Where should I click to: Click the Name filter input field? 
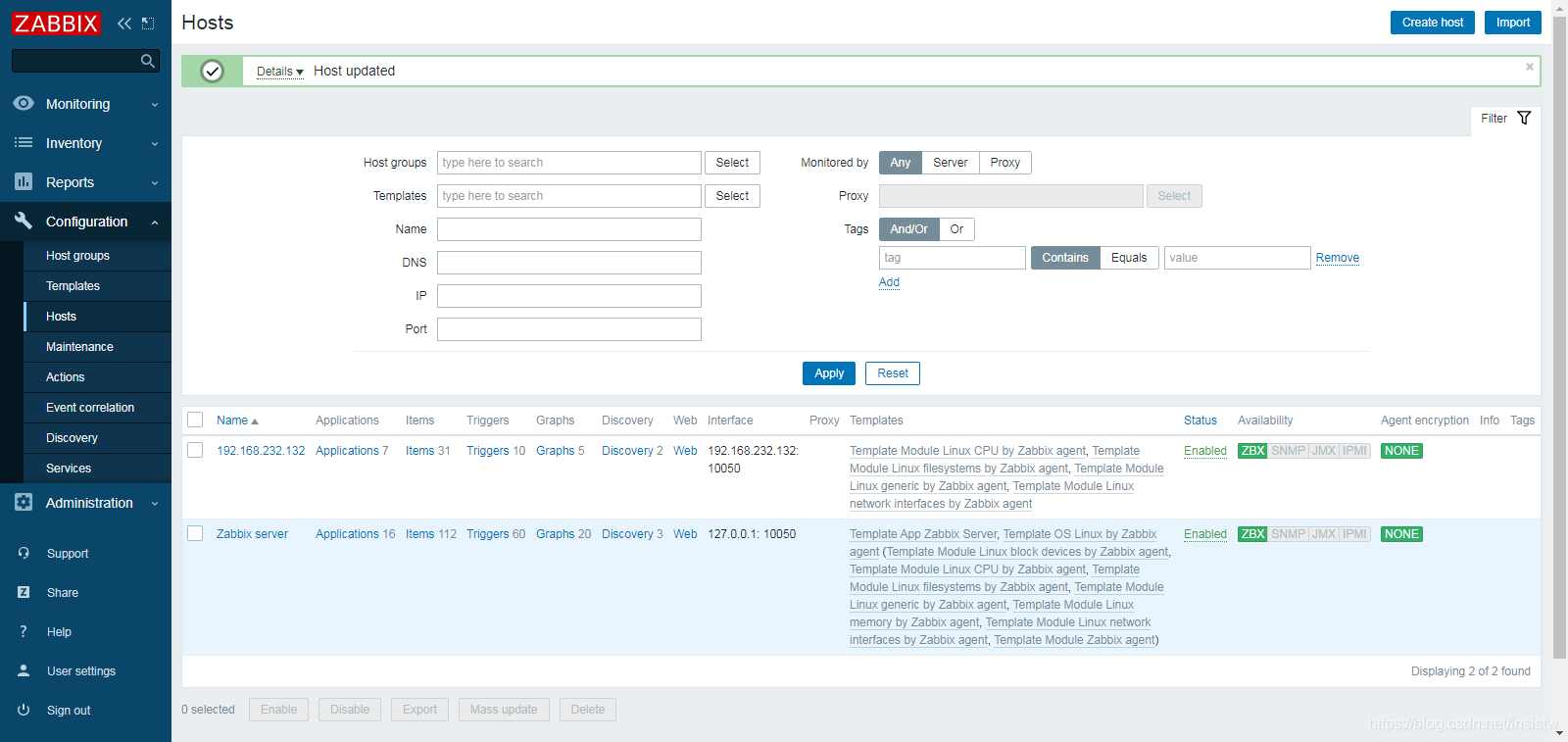click(x=569, y=229)
